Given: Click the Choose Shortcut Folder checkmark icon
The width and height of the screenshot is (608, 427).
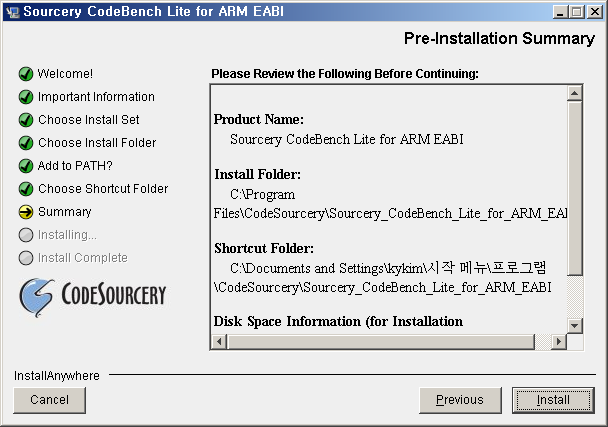Looking at the screenshot, I should tap(26, 189).
